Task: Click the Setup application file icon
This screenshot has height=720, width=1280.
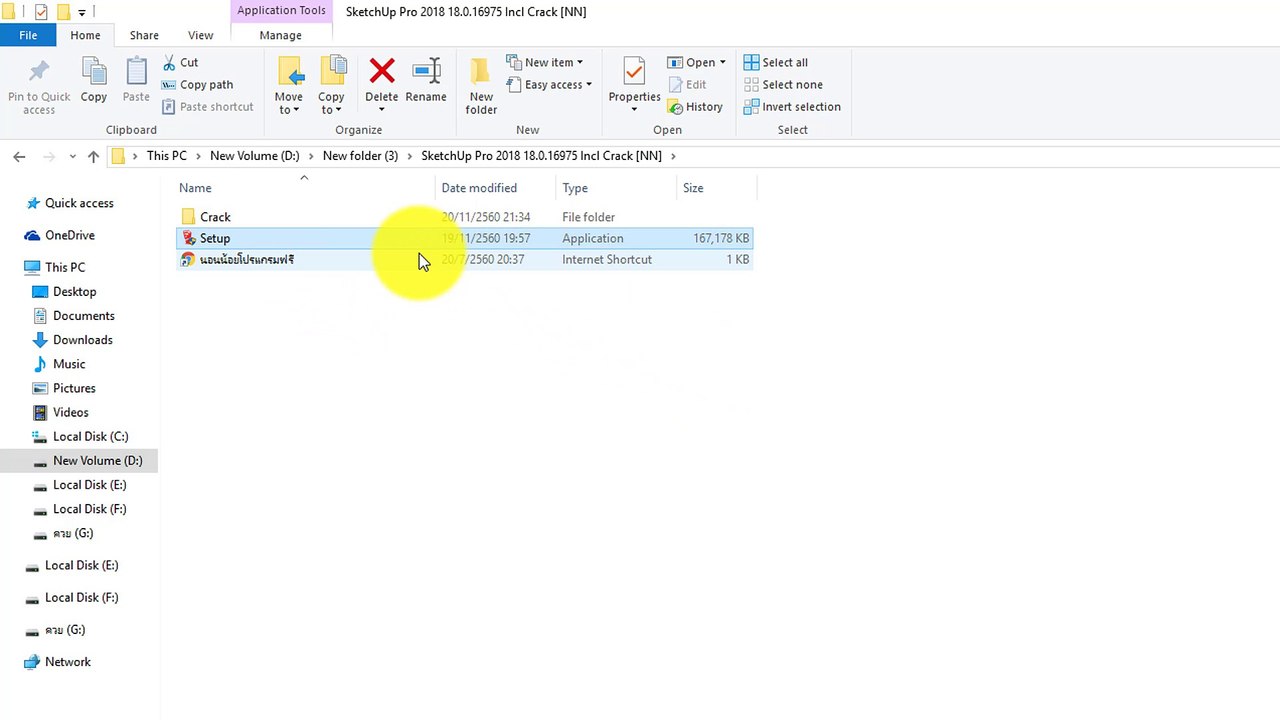Action: click(188, 238)
